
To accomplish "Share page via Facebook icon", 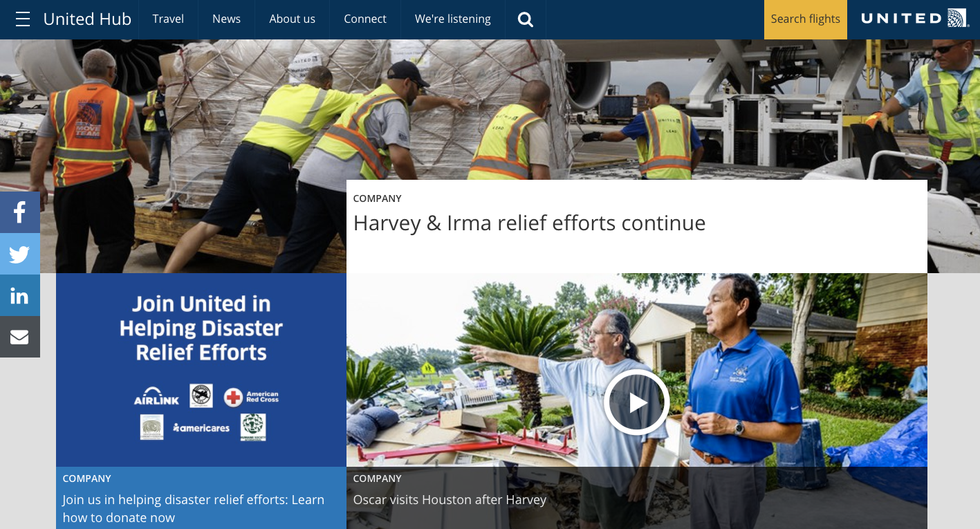I will pos(19,212).
